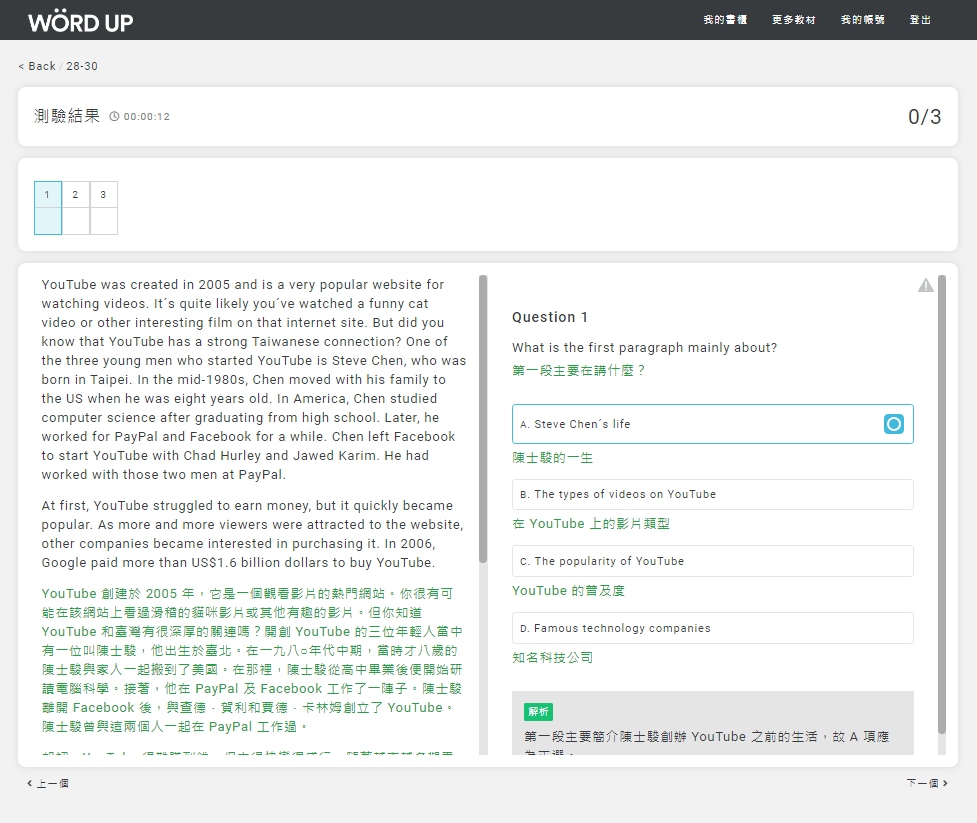Click the 0/3 score text
The height and width of the screenshot is (823, 977).
tap(925, 117)
